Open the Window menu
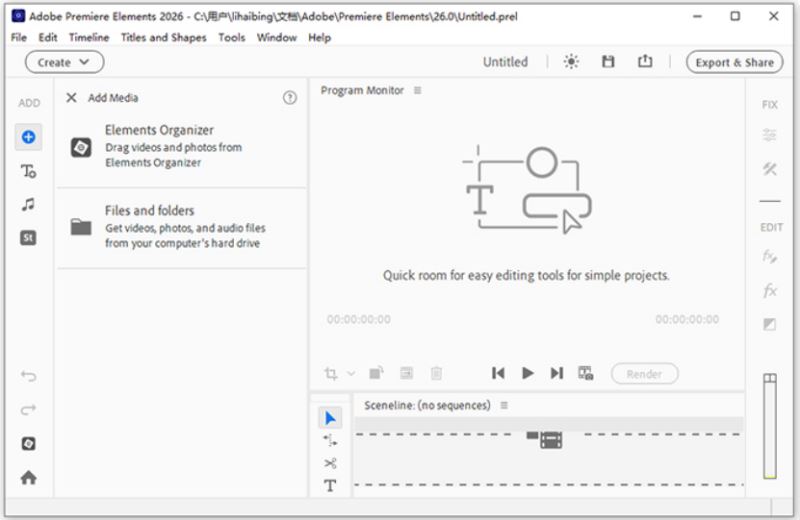The width and height of the screenshot is (800, 520). (277, 37)
